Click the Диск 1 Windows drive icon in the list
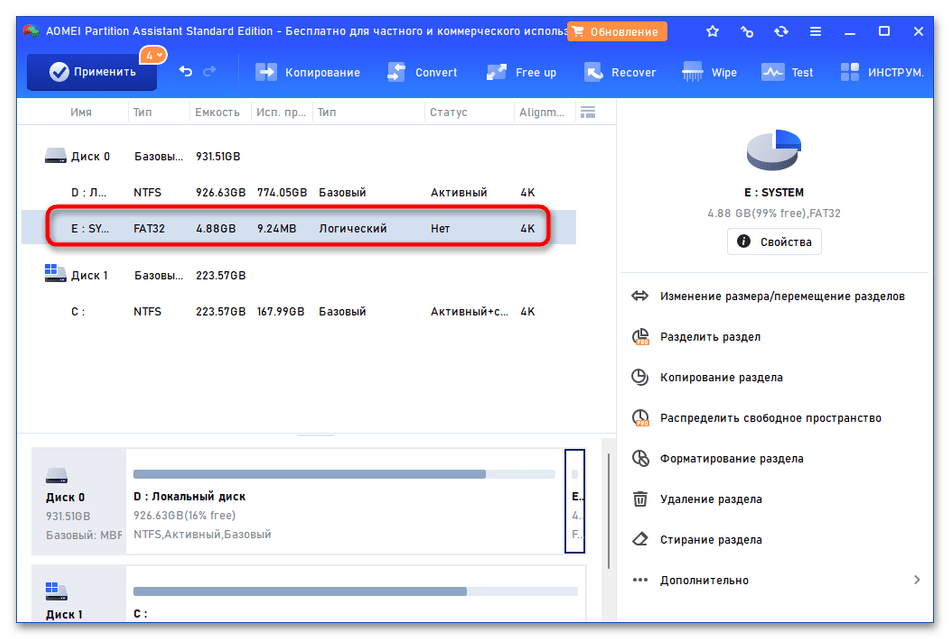 55,273
